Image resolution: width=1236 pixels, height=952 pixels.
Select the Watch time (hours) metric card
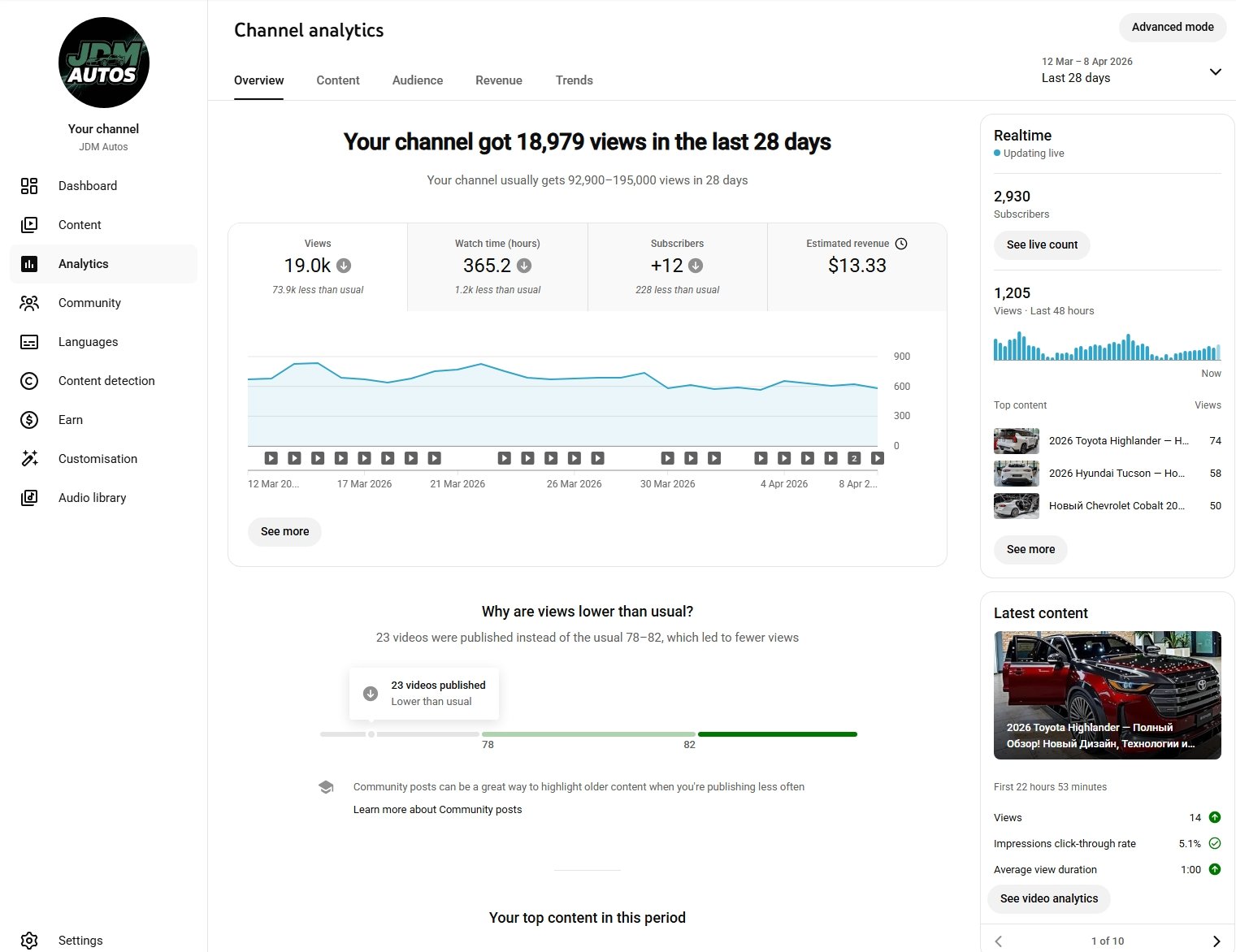[497, 266]
